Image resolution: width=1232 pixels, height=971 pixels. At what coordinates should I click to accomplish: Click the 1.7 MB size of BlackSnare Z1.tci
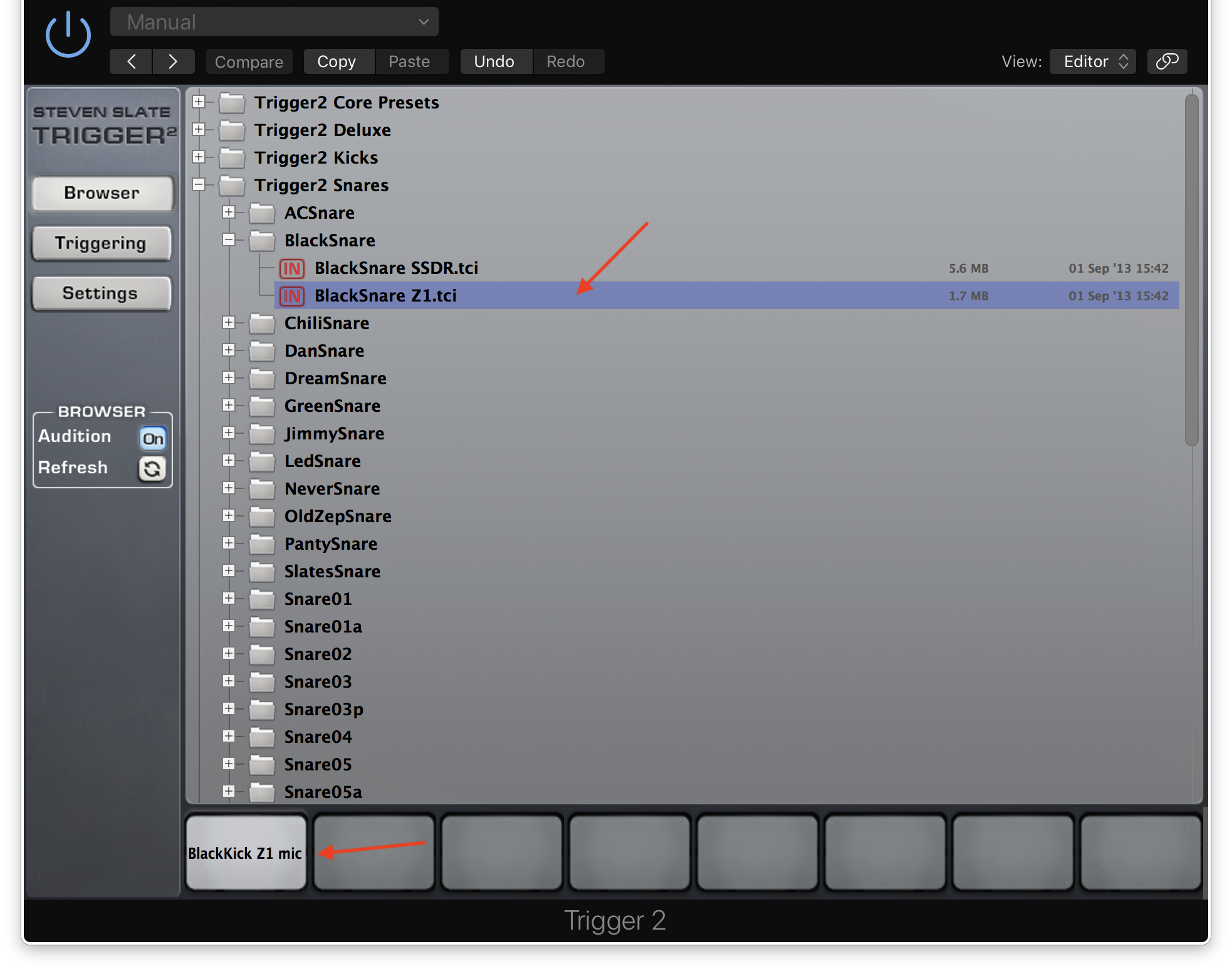[968, 296]
